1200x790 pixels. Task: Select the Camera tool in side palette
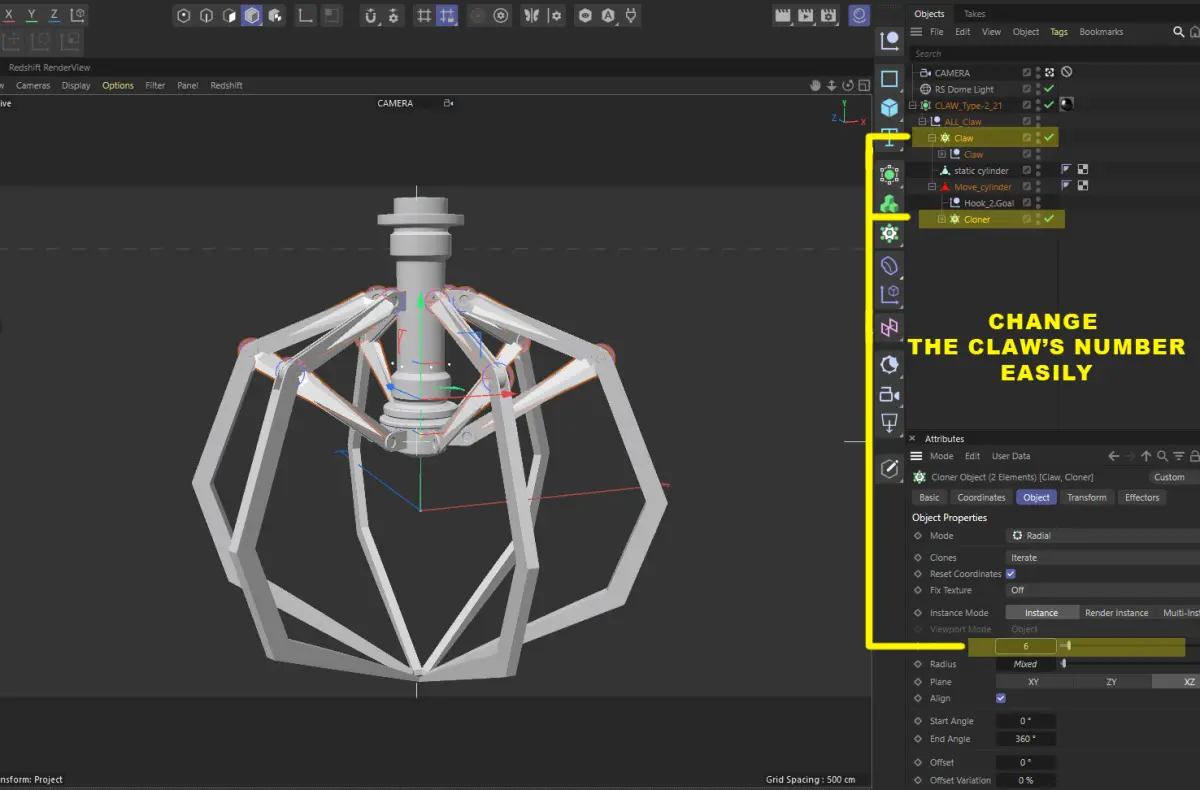[889, 396]
